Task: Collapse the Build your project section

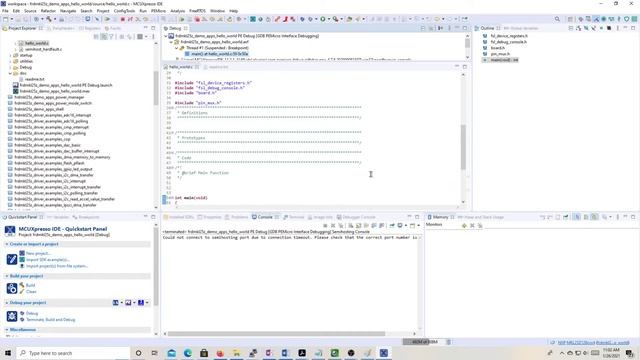Action: (7, 276)
